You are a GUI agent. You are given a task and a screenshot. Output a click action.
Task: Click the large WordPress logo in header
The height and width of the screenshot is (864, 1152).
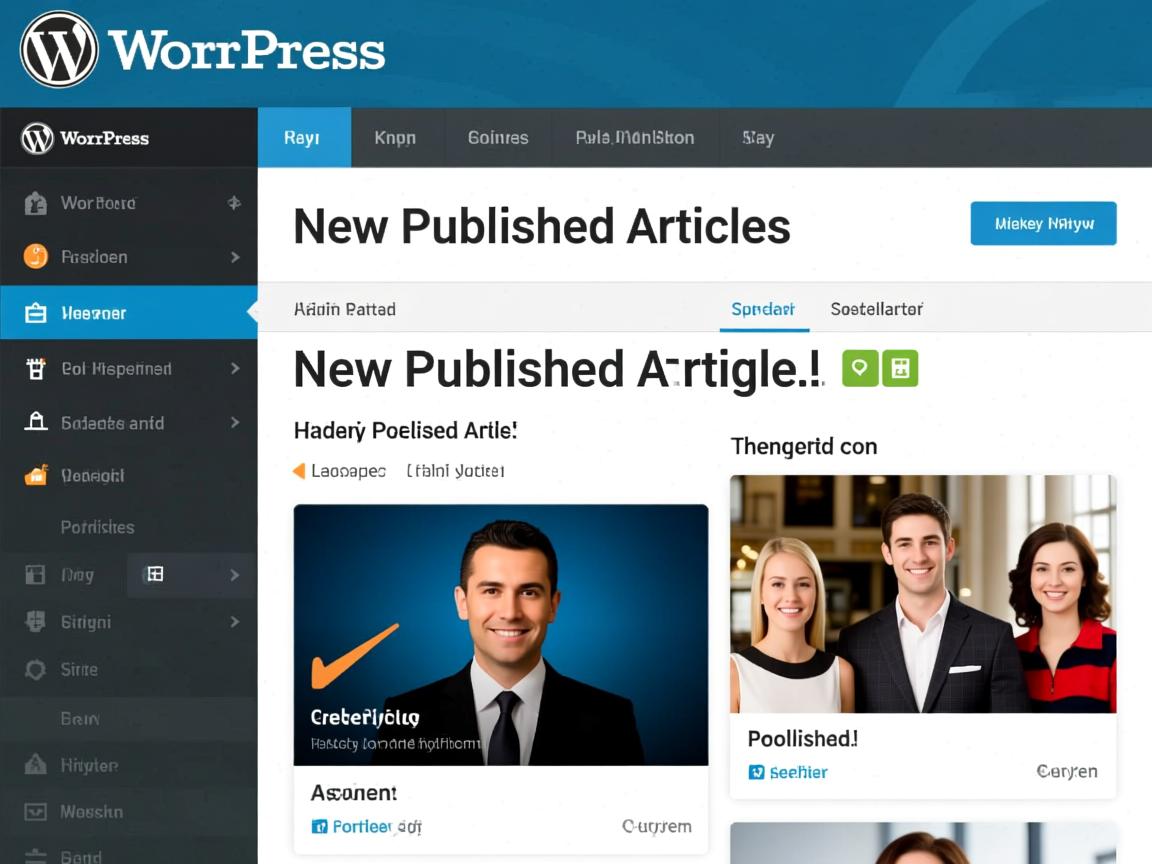click(59, 50)
